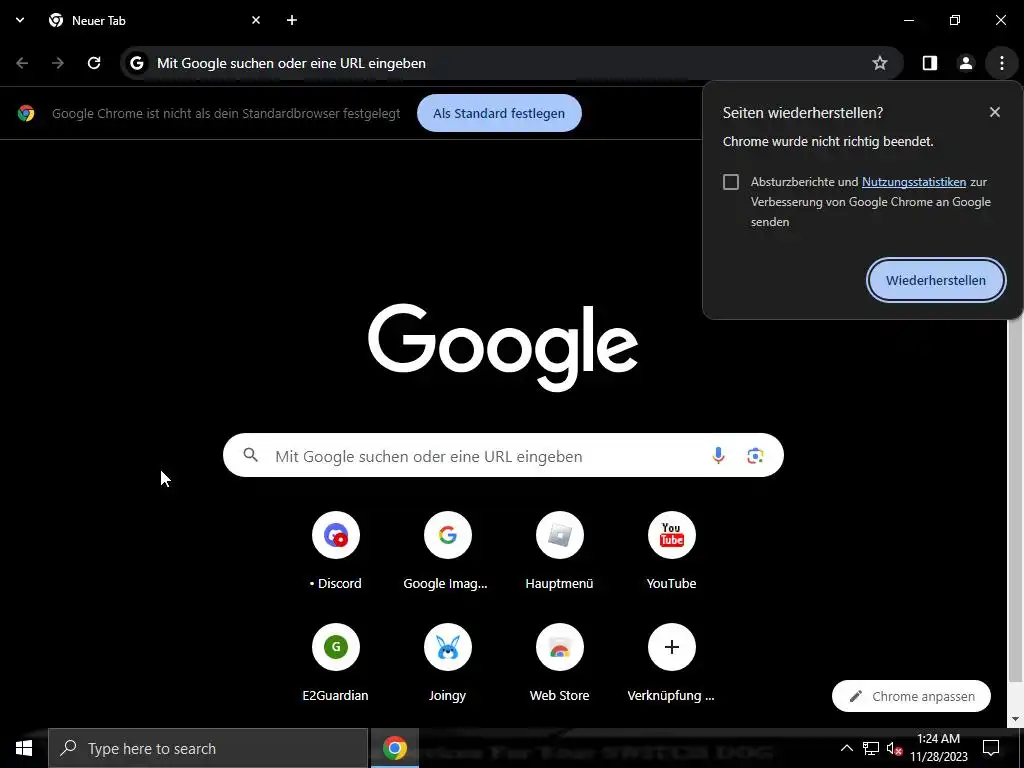Open the side panel
This screenshot has width=1024, height=768.
(929, 63)
